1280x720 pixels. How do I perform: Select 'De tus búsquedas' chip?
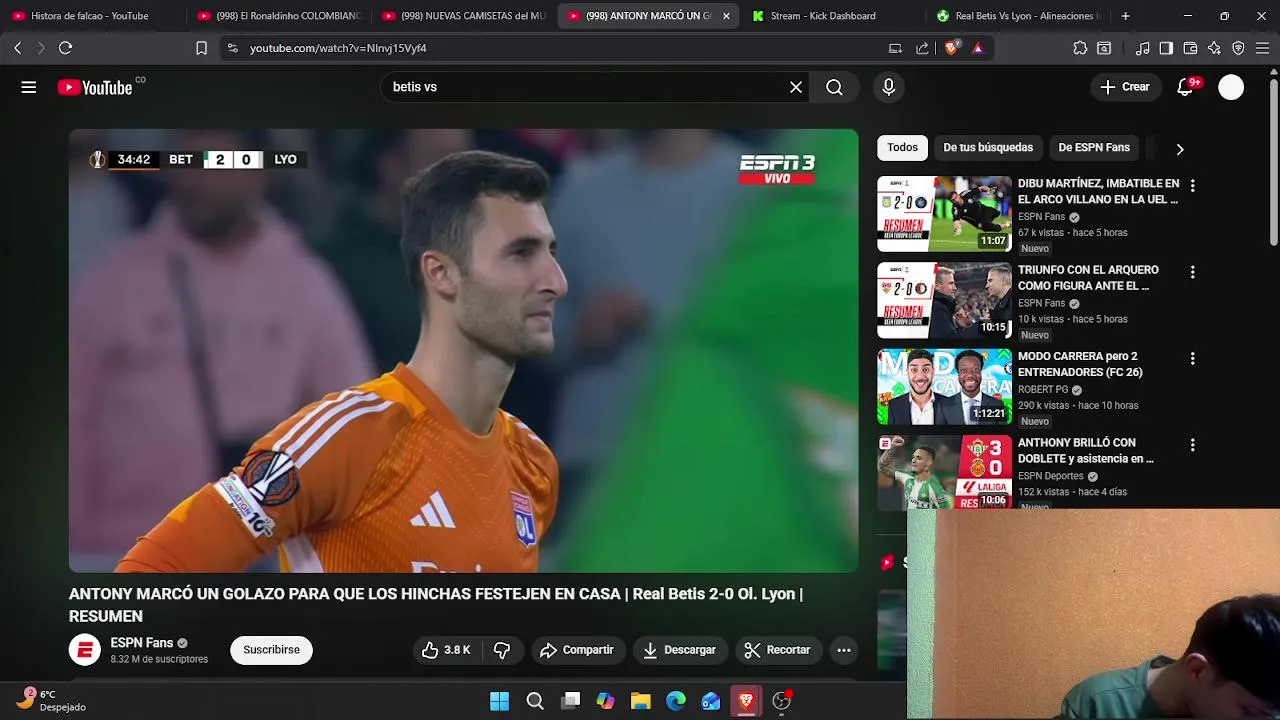[x=988, y=148]
